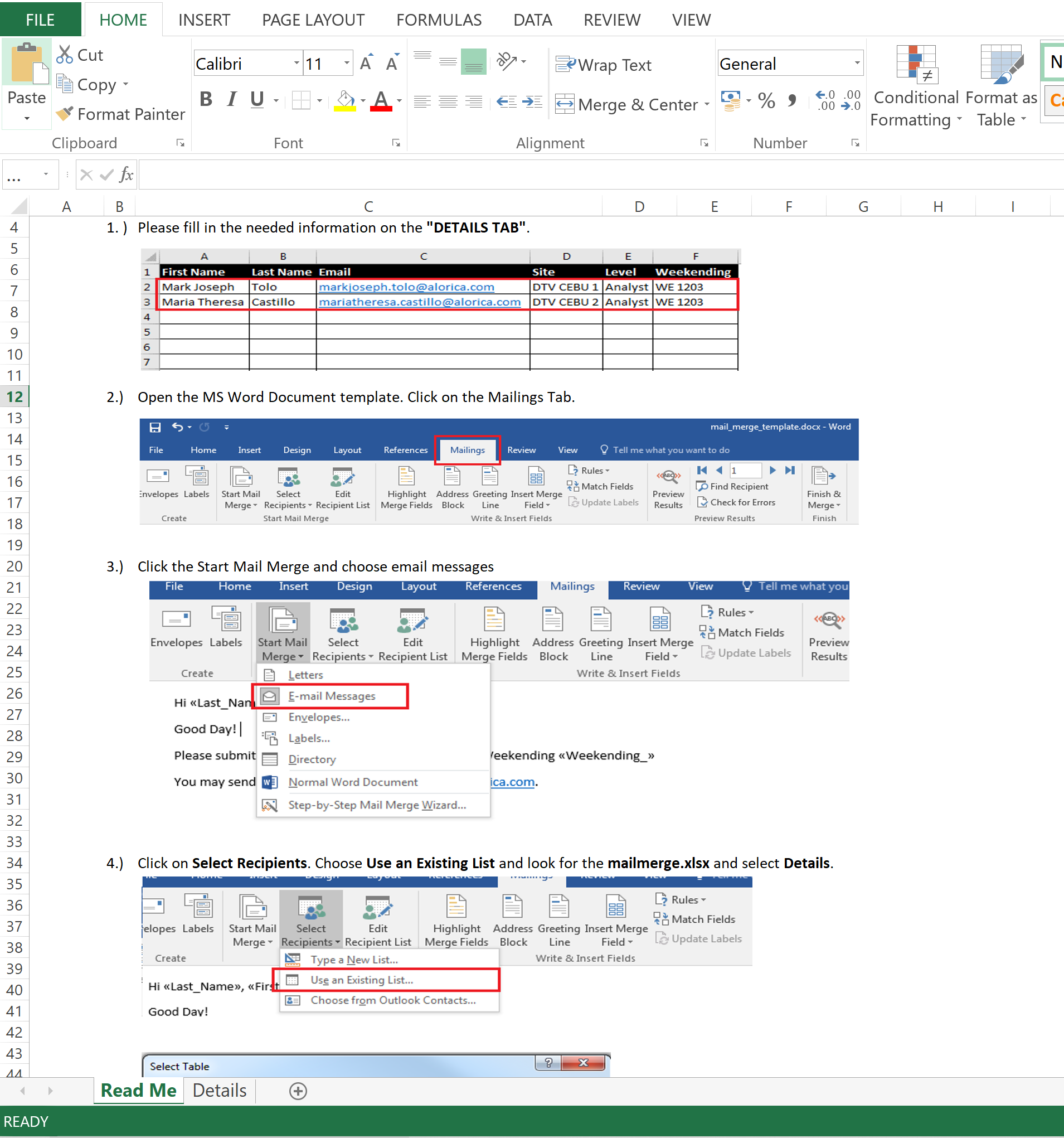Open the Font settings dialog launcher

(396, 143)
